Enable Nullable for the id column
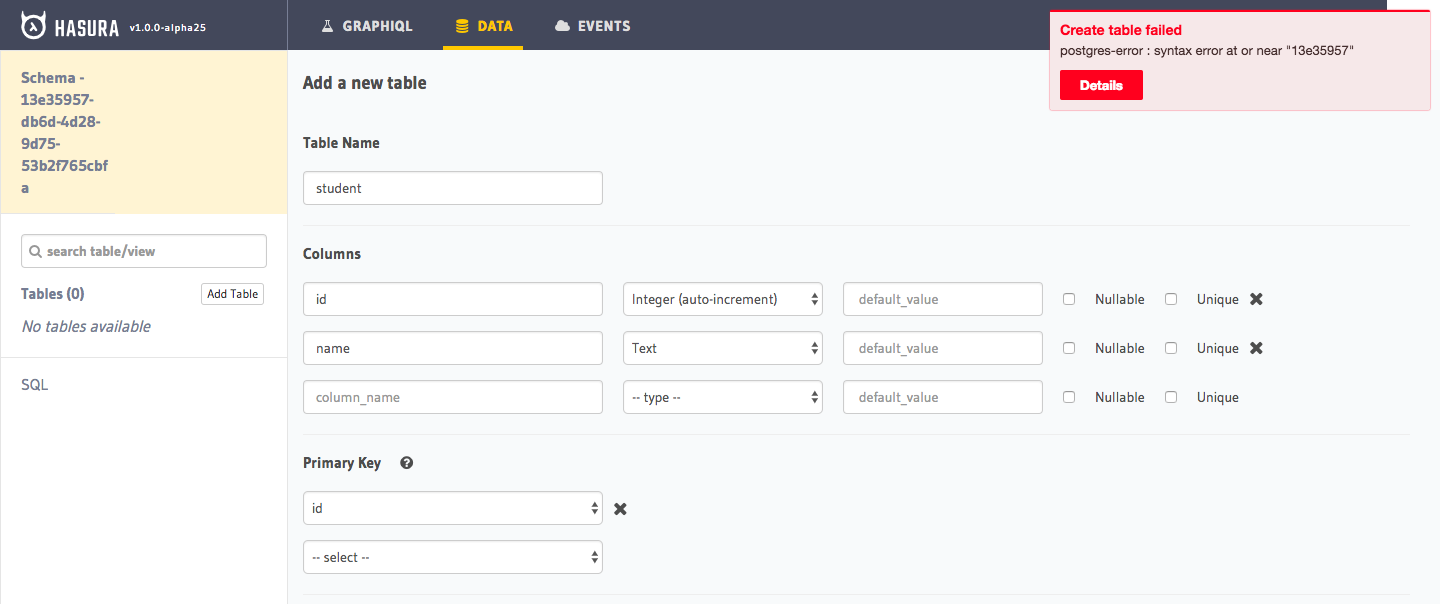The width and height of the screenshot is (1440, 604). (x=1069, y=298)
